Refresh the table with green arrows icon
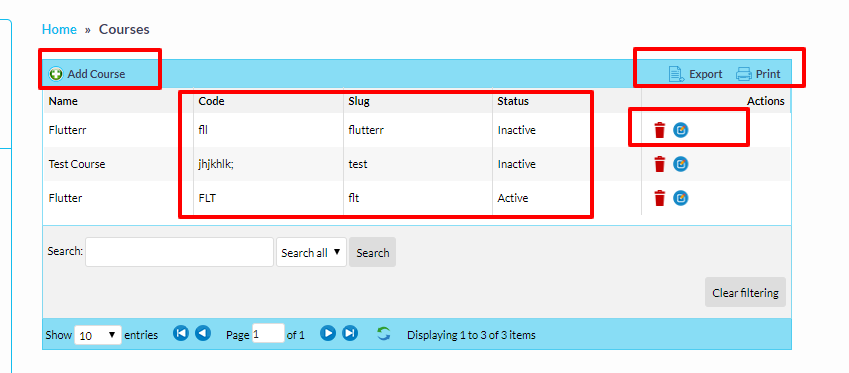 click(x=383, y=334)
